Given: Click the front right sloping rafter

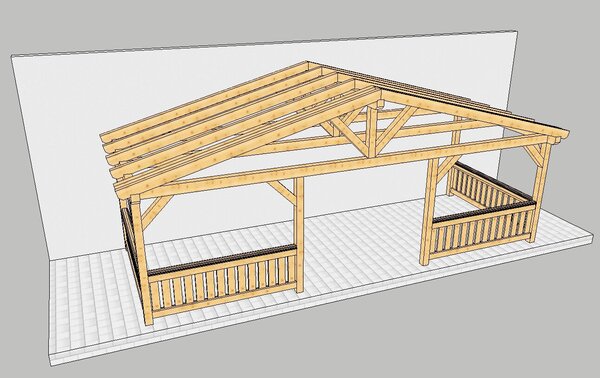Looking at the screenshot, I should pos(474,112).
